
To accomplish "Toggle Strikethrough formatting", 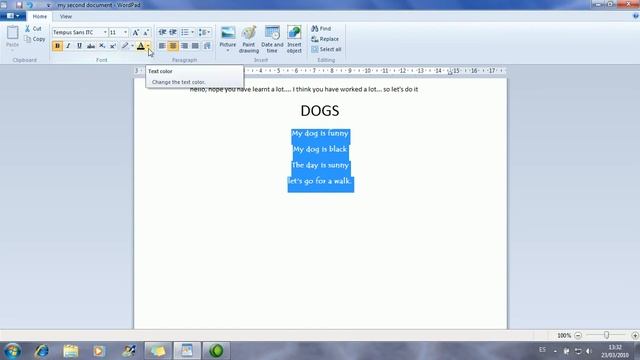I will point(91,46).
